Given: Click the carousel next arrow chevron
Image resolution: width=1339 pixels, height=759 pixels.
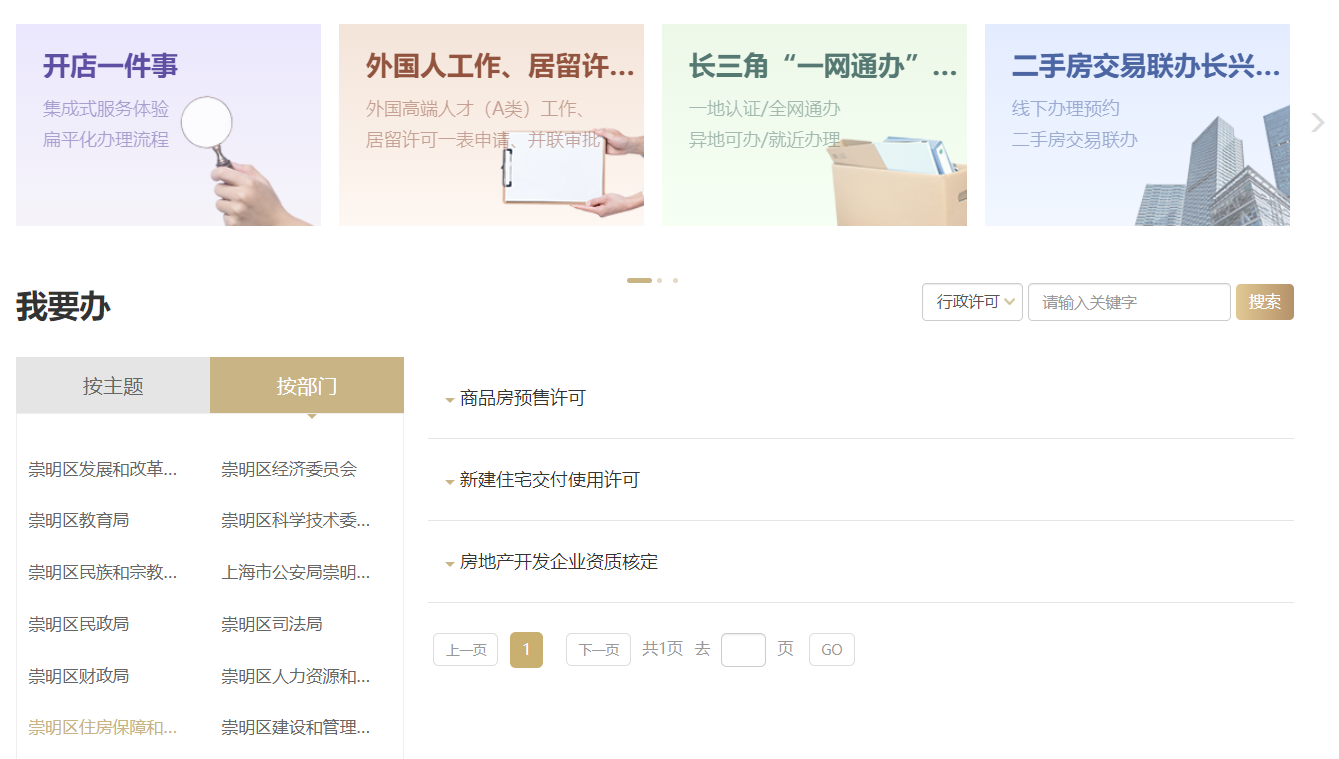Looking at the screenshot, I should (1317, 123).
